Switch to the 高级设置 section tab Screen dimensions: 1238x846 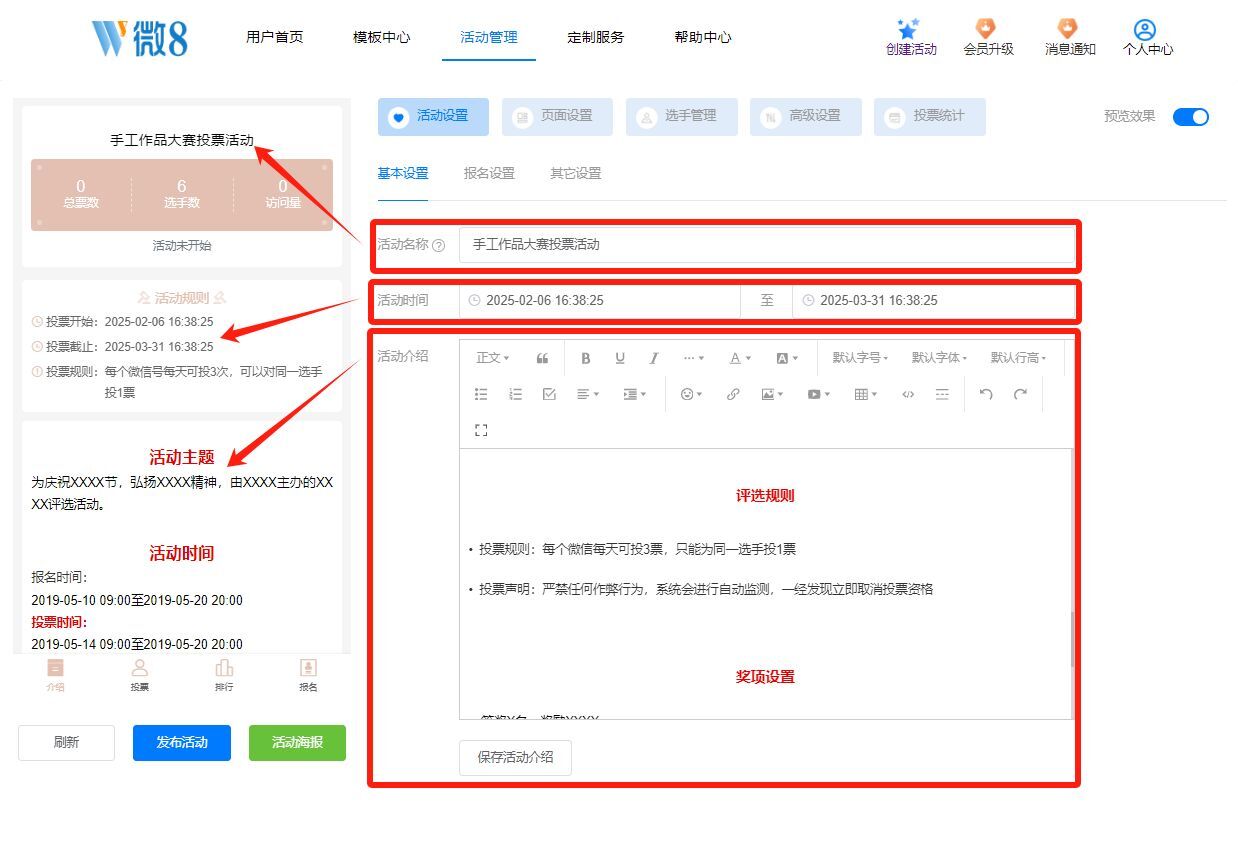(805, 116)
